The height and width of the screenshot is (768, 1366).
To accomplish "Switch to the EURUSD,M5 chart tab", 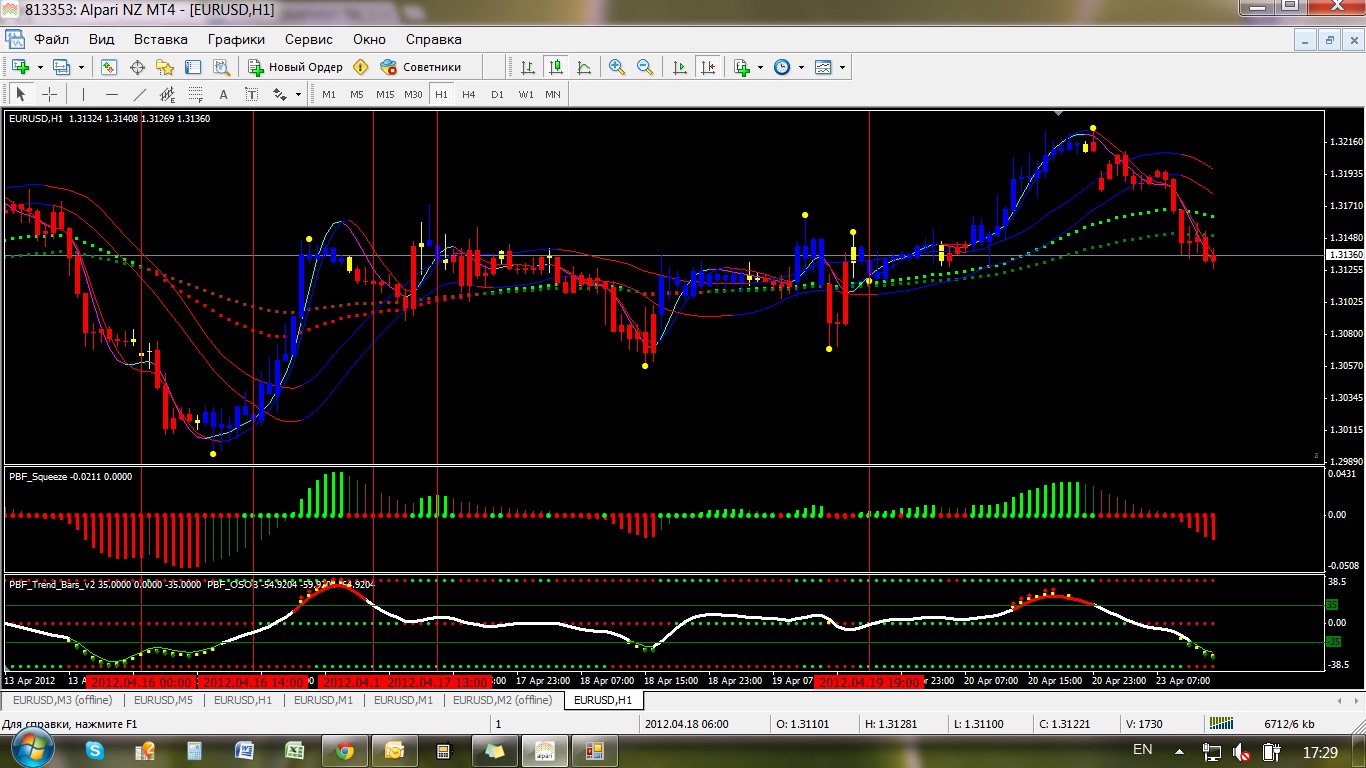I will click(x=164, y=700).
